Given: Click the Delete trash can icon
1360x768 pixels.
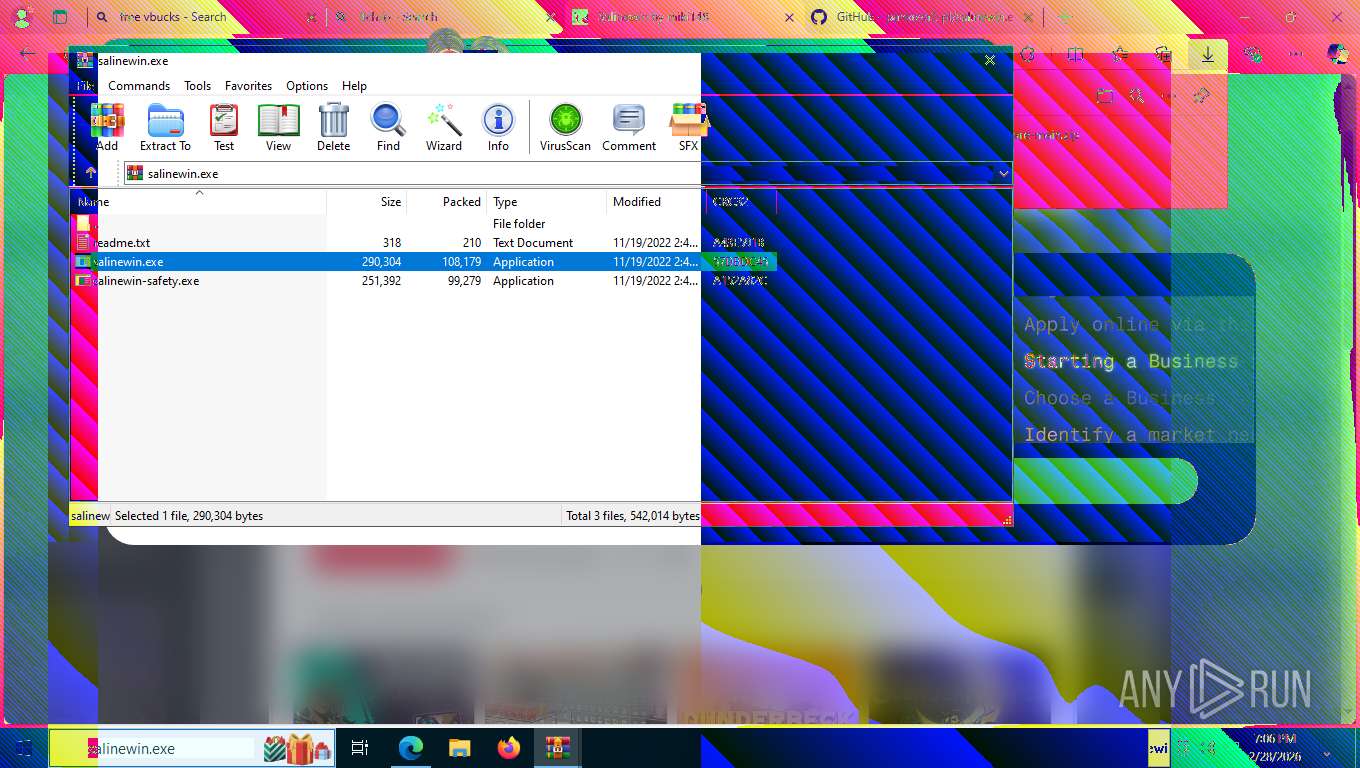Looking at the screenshot, I should point(333,127).
